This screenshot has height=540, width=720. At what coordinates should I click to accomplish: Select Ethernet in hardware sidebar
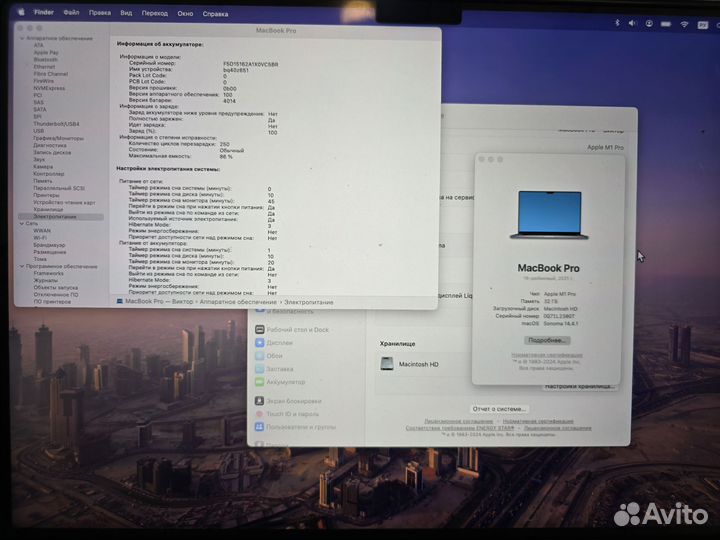pos(44,67)
